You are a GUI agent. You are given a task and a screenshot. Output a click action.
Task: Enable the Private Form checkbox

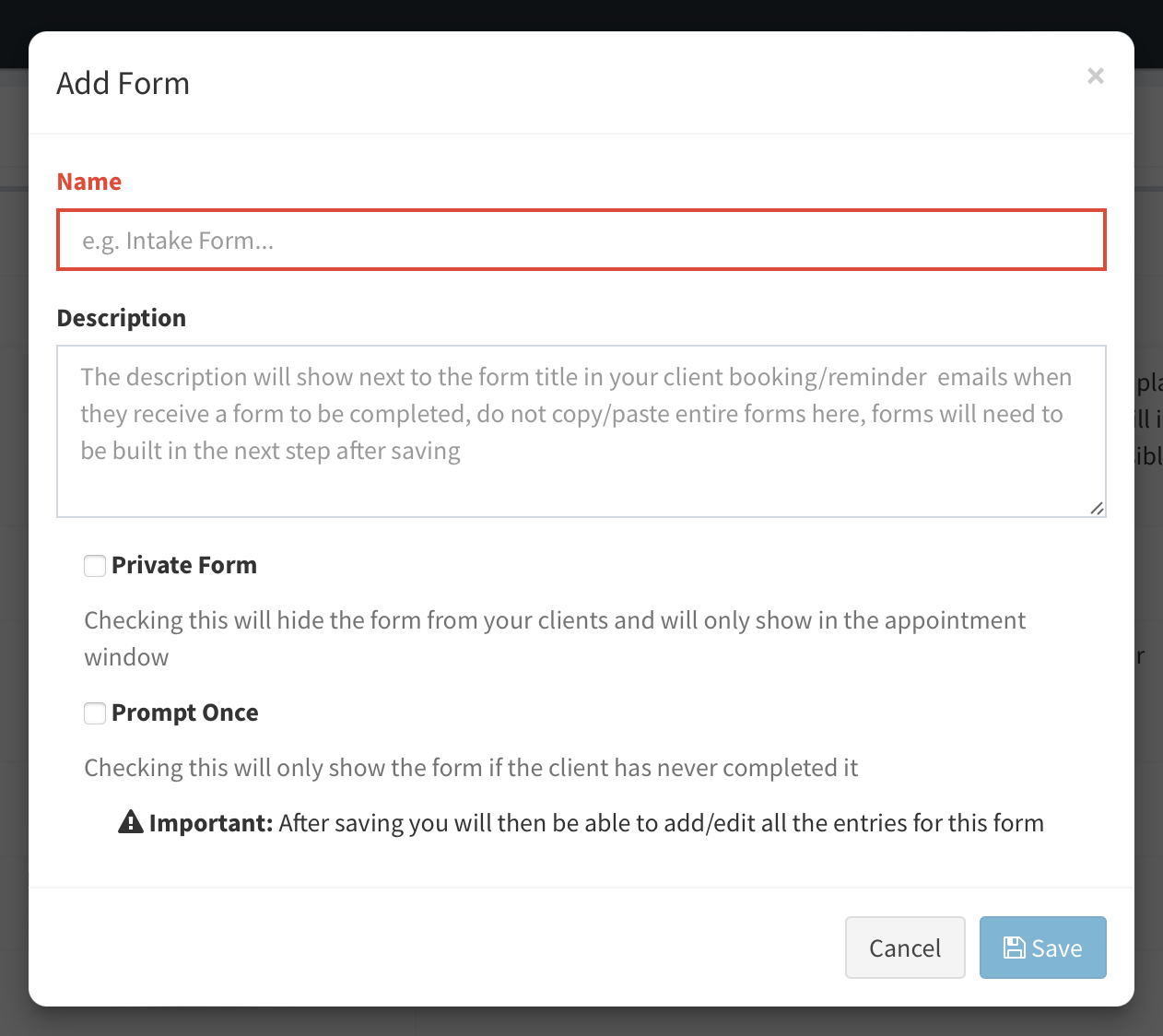pyautogui.click(x=95, y=566)
